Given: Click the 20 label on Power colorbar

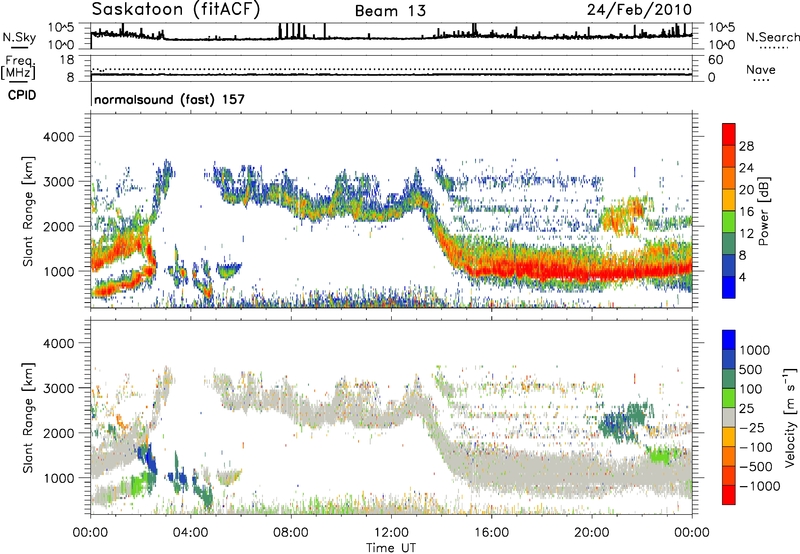Looking at the screenshot, I should (x=746, y=190).
